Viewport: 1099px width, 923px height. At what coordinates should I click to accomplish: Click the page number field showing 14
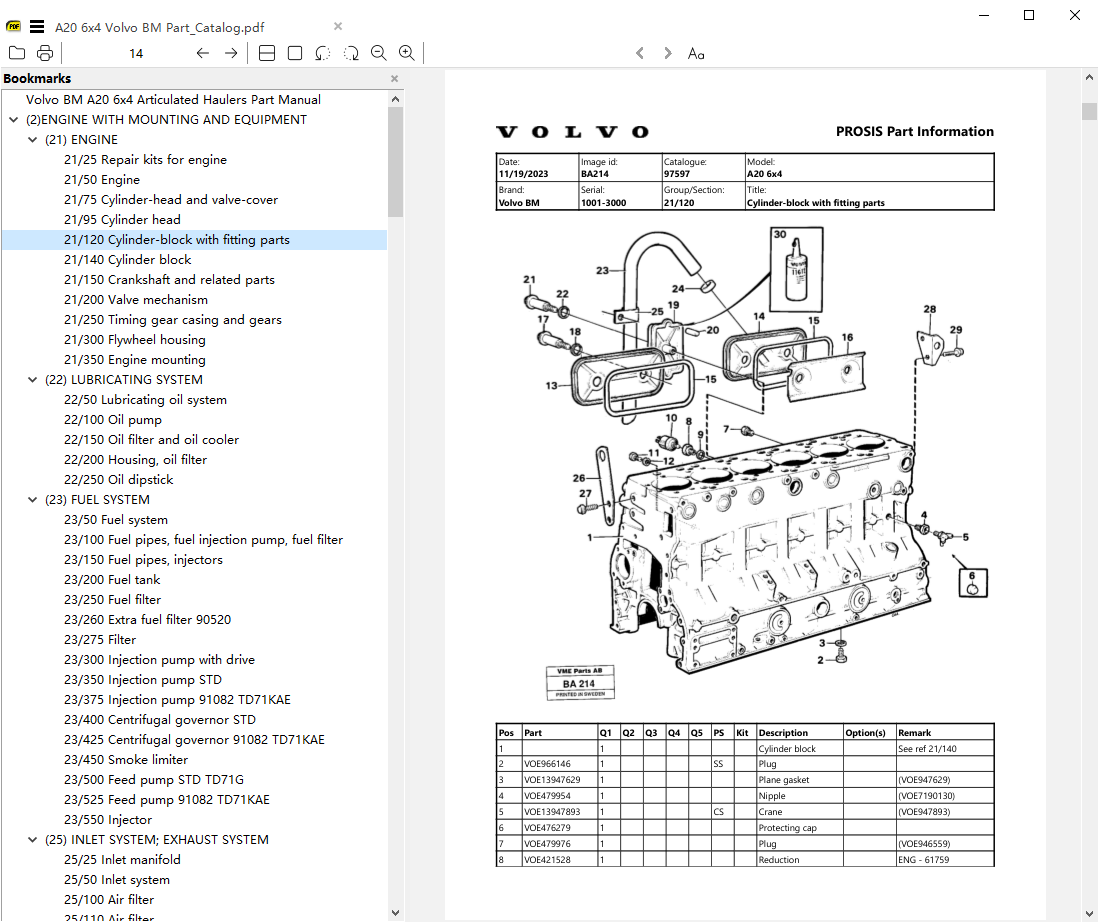coord(136,53)
